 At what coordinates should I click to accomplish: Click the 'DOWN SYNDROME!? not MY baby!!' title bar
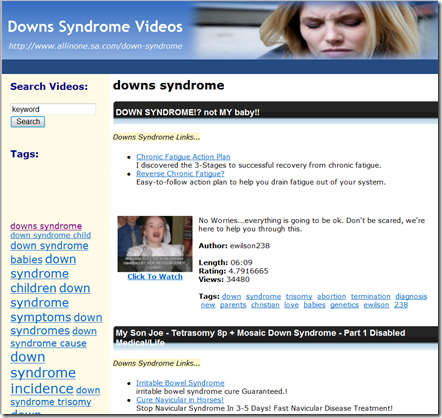[x=276, y=112]
